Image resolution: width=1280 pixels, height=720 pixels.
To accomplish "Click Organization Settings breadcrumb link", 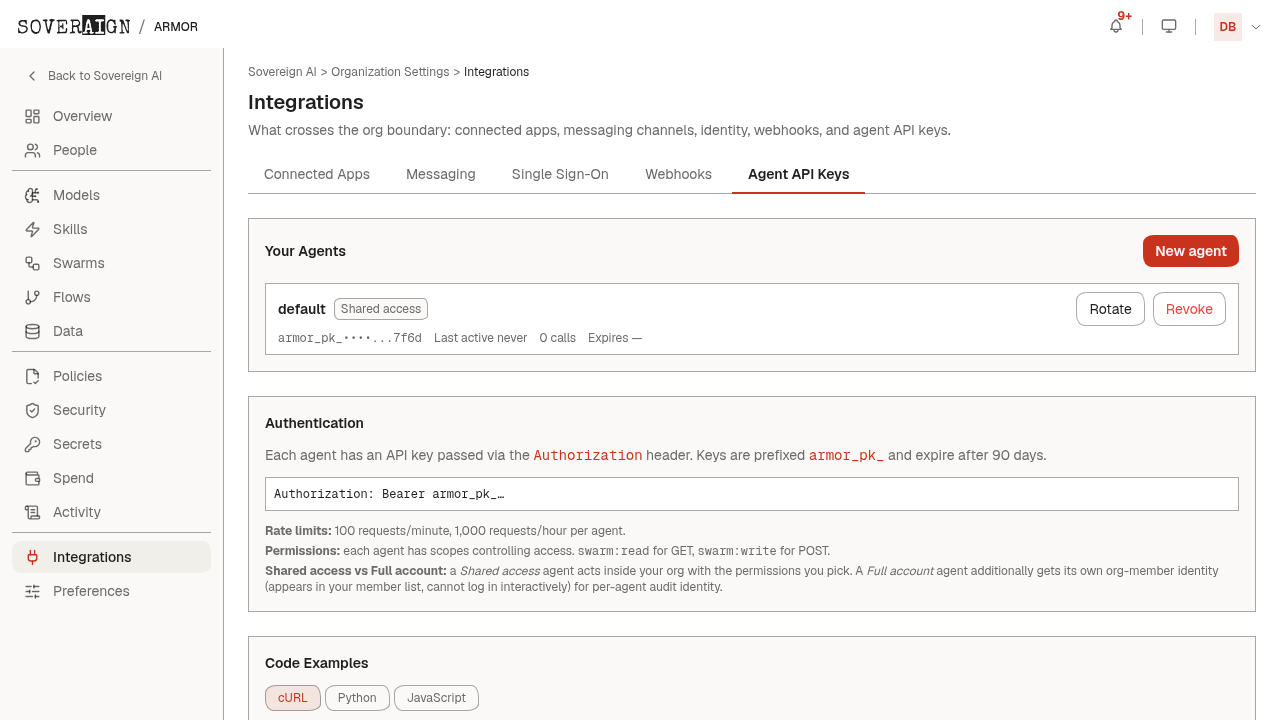I will pyautogui.click(x=390, y=72).
